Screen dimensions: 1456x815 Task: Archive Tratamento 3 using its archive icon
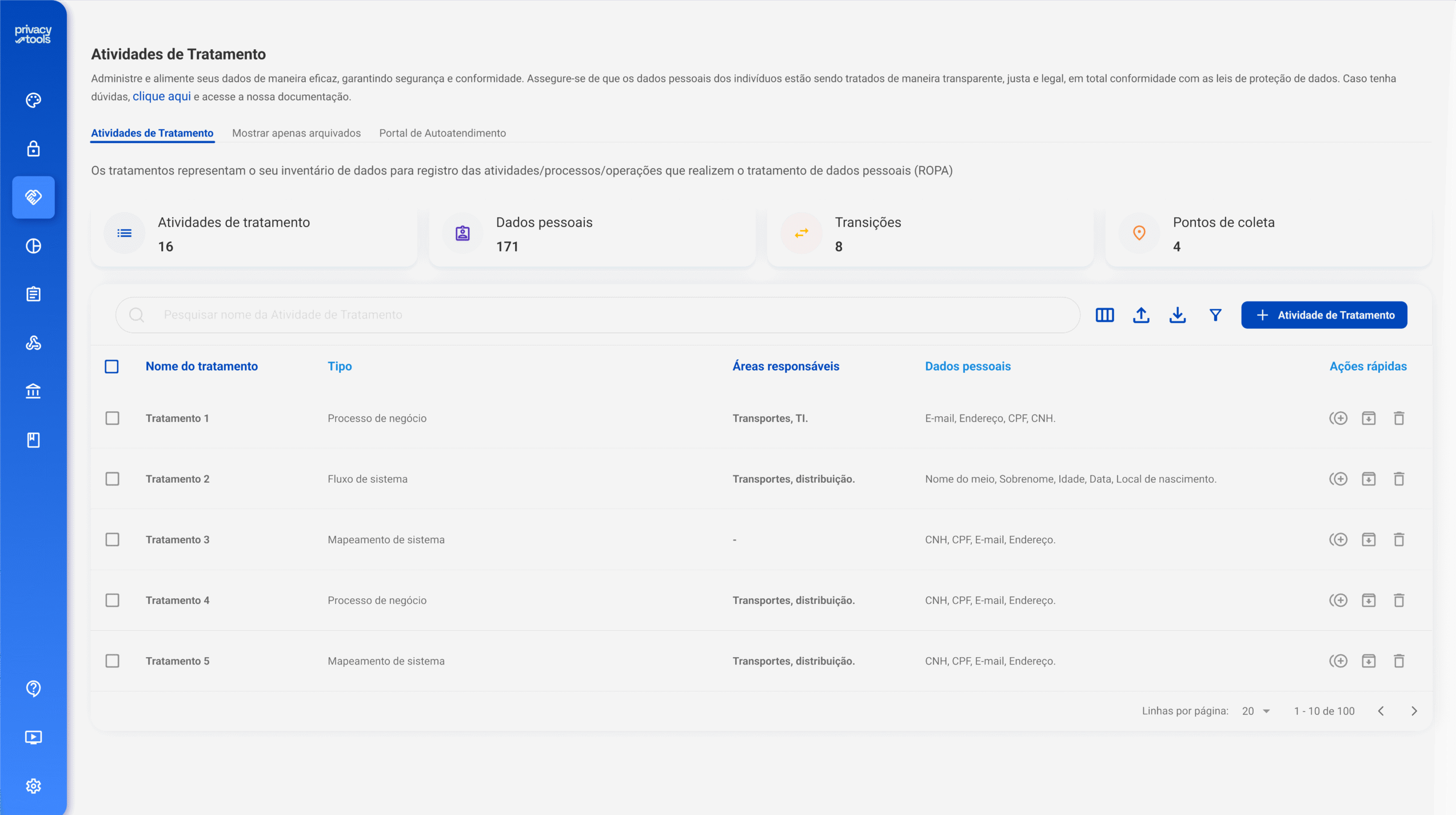tap(1369, 540)
